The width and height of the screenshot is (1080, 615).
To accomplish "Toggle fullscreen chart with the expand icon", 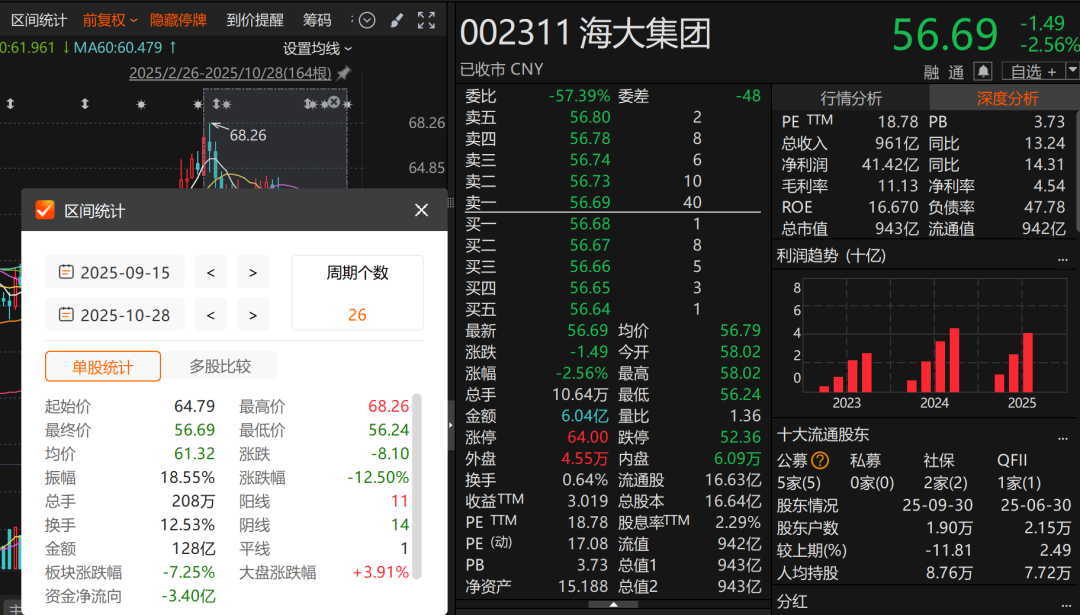I will coord(426,21).
